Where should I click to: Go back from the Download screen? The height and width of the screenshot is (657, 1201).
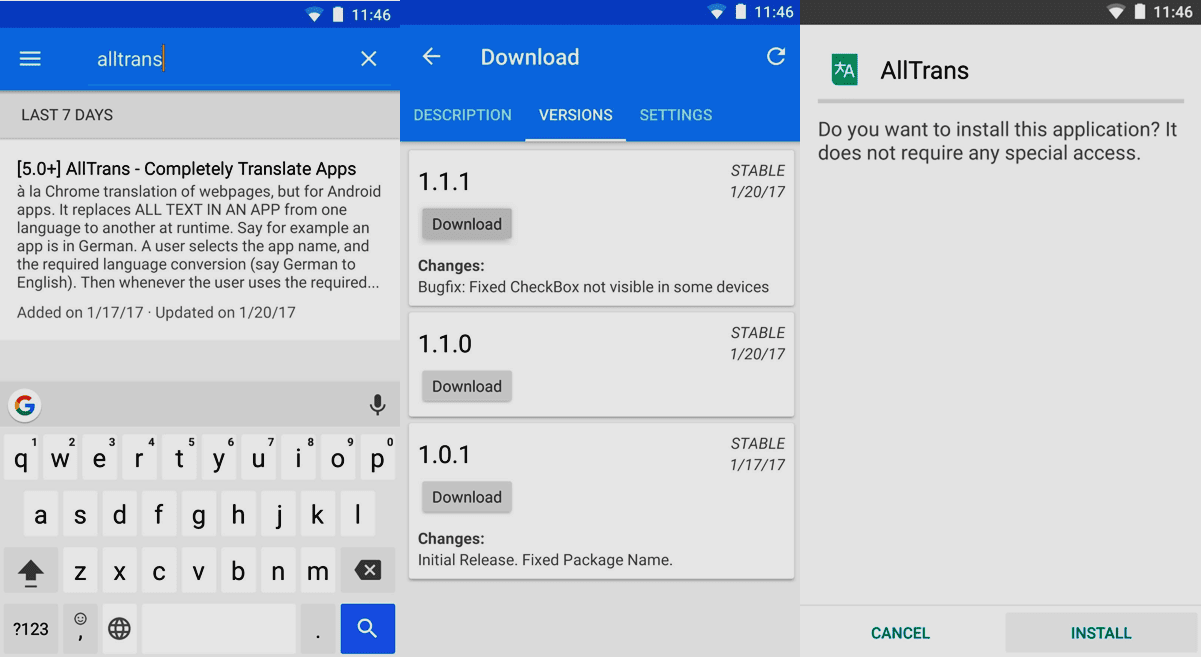click(431, 57)
